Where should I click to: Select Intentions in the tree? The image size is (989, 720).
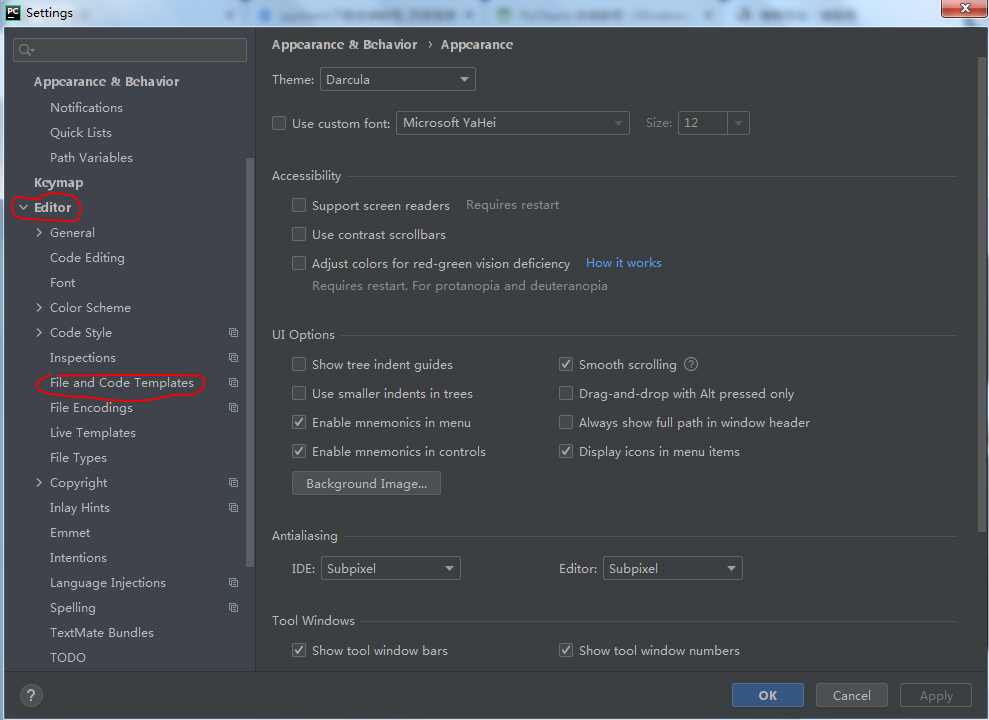[78, 557]
